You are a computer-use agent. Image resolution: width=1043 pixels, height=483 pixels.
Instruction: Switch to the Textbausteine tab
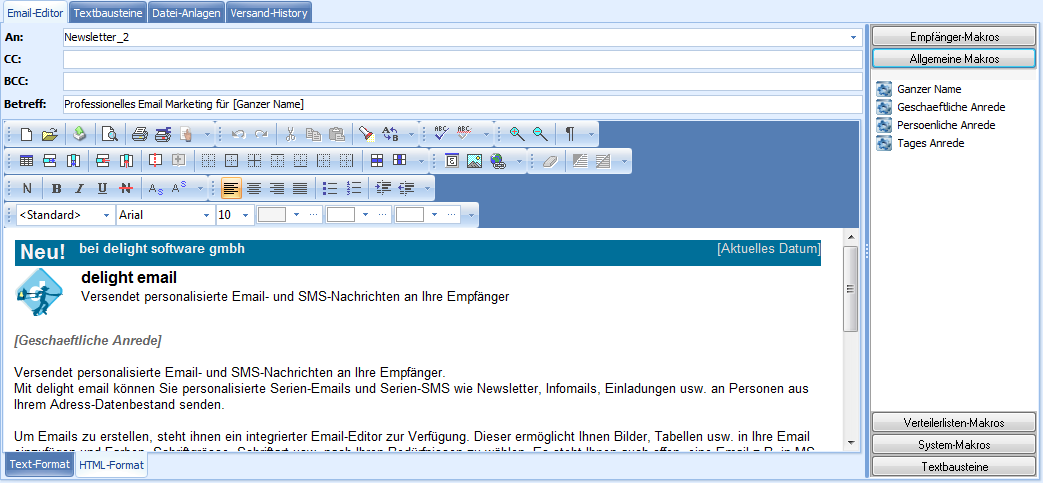tap(108, 13)
